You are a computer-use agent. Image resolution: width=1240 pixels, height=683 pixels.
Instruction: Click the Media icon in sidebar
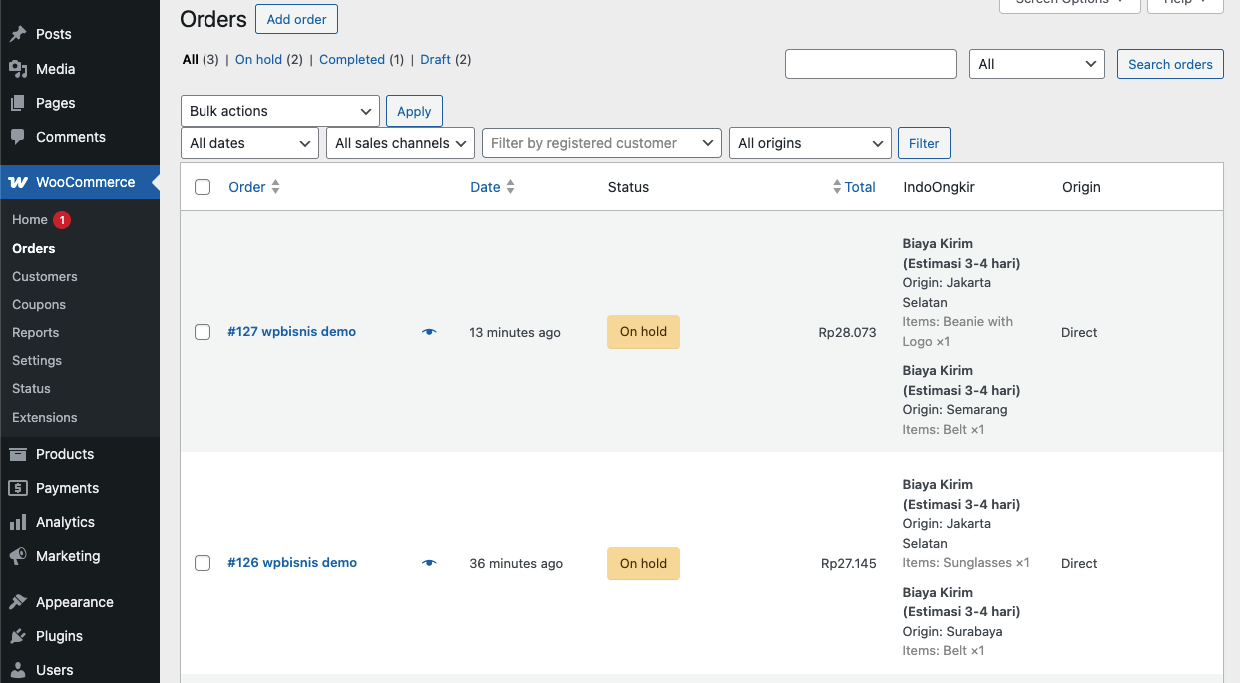pos(18,69)
